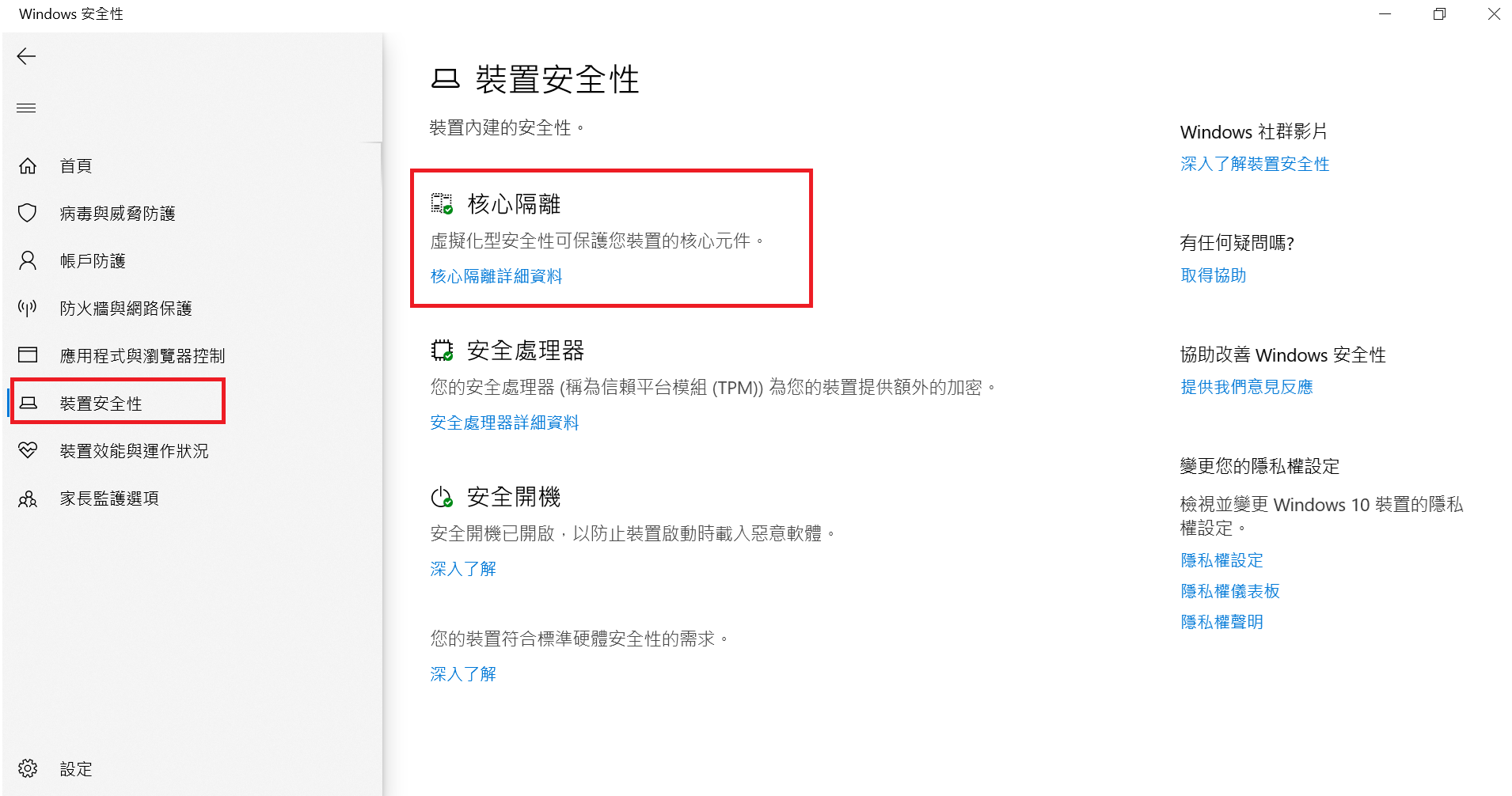Click the 取得協助 help link
This screenshot has width=1512, height=796.
pyautogui.click(x=1213, y=275)
